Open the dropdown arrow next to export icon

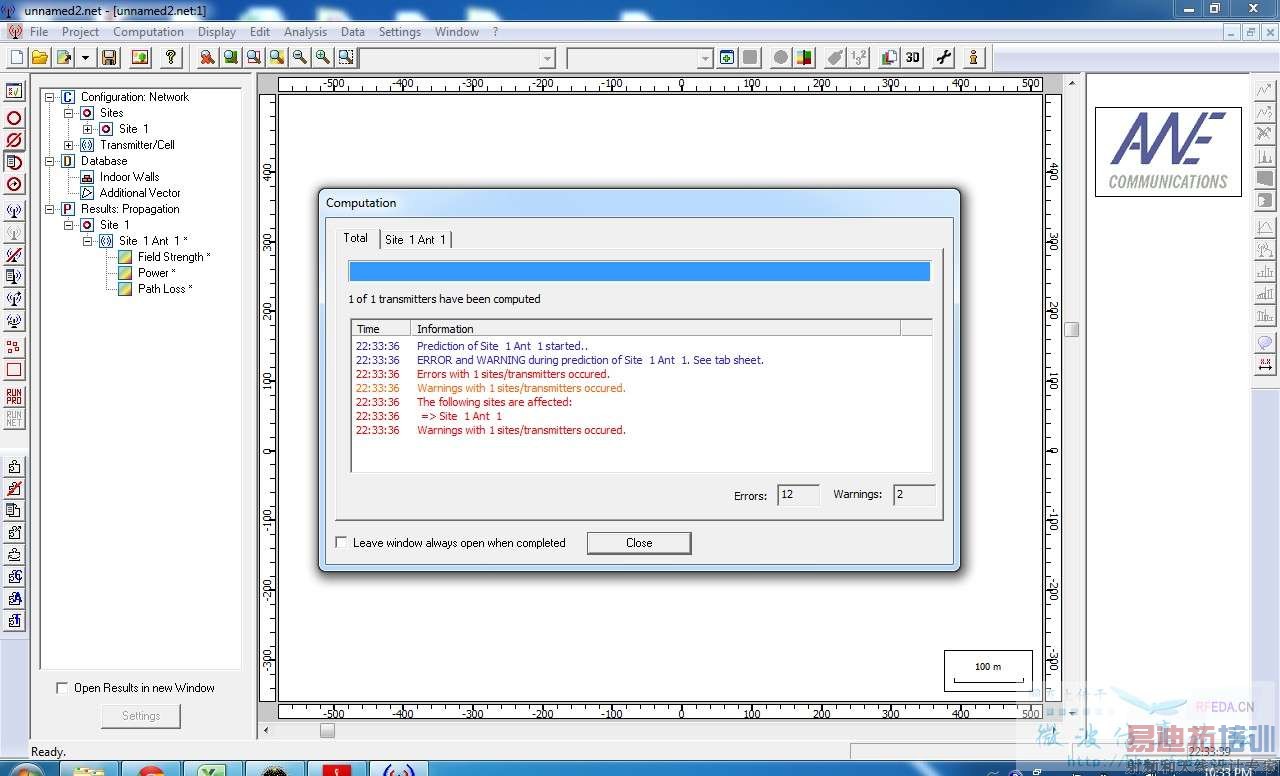point(86,58)
